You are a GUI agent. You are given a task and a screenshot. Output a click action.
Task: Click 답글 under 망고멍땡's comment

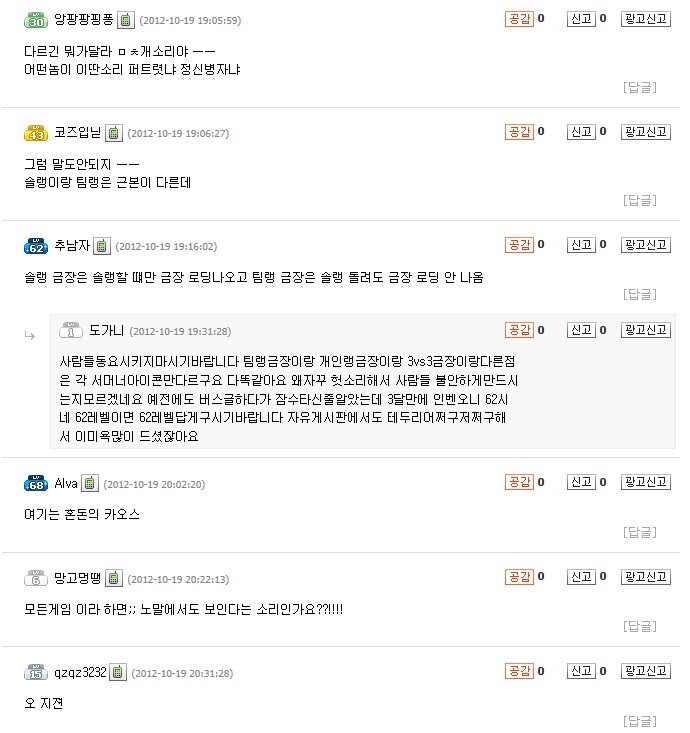click(640, 626)
